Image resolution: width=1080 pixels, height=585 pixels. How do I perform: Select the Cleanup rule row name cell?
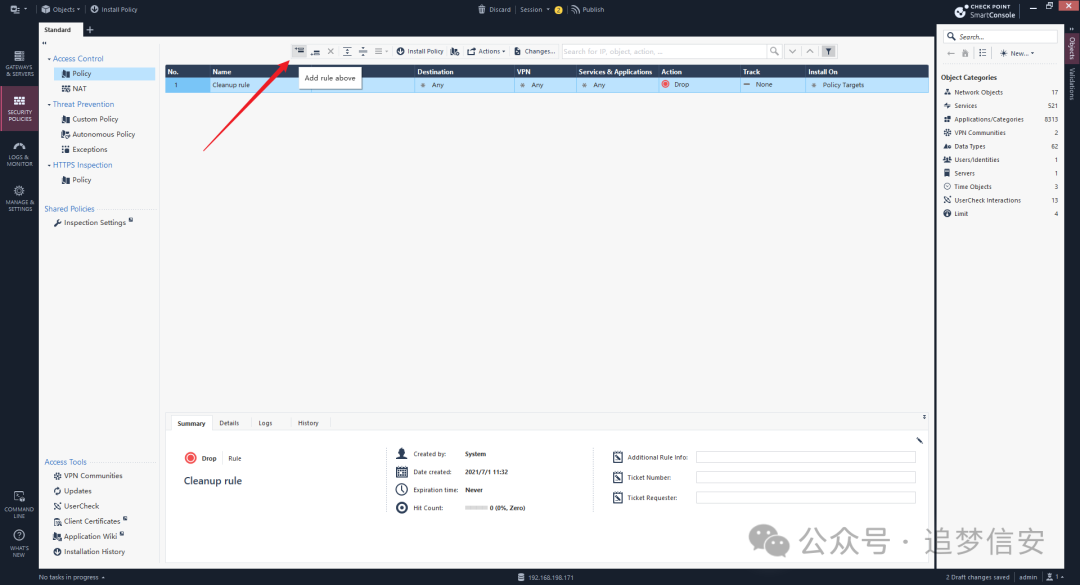[260, 85]
